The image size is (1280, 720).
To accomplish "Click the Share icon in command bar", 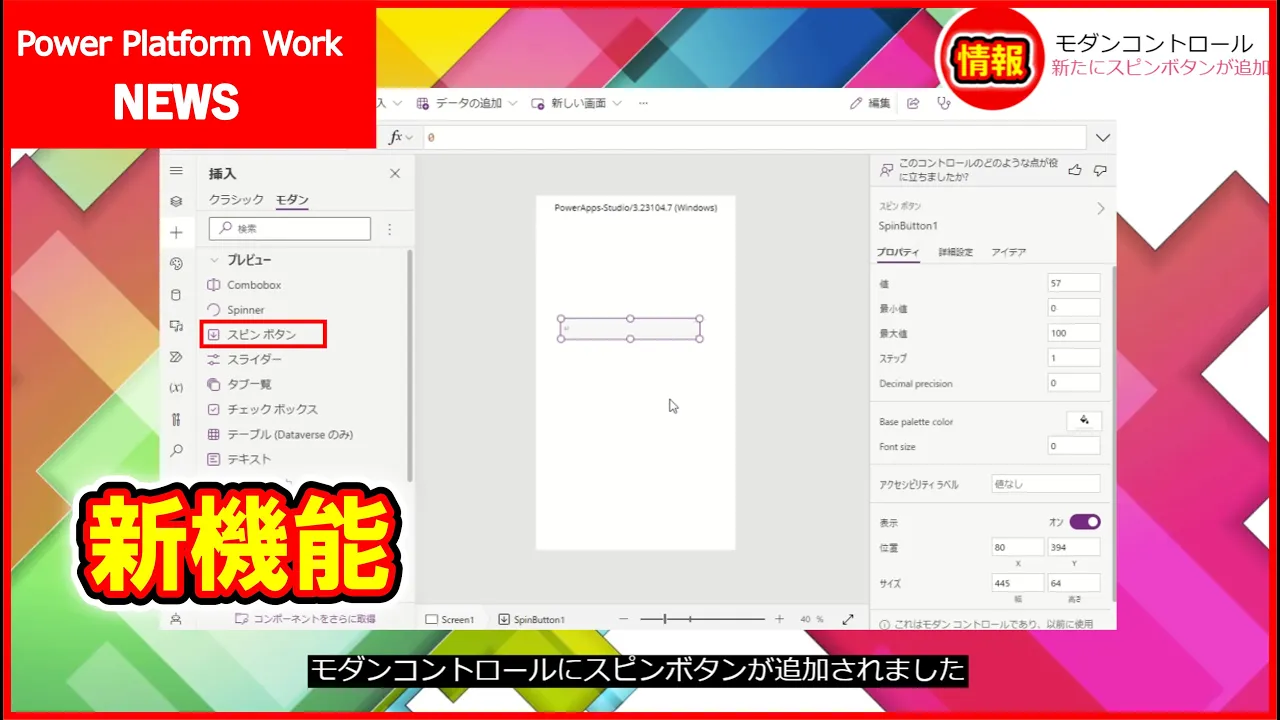I will pos(913,103).
